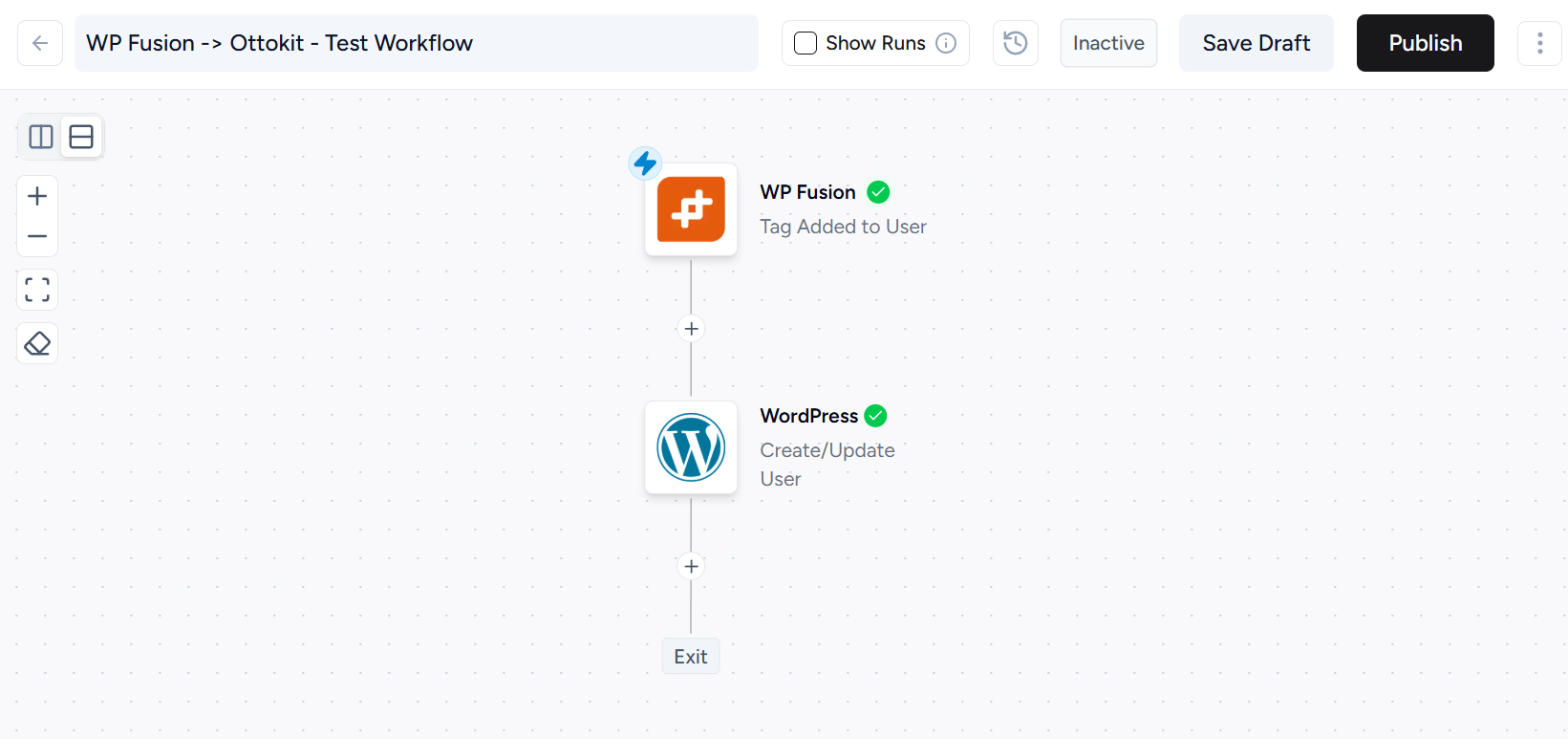Publish the workflow
This screenshot has height=739, width=1568.
click(1425, 43)
